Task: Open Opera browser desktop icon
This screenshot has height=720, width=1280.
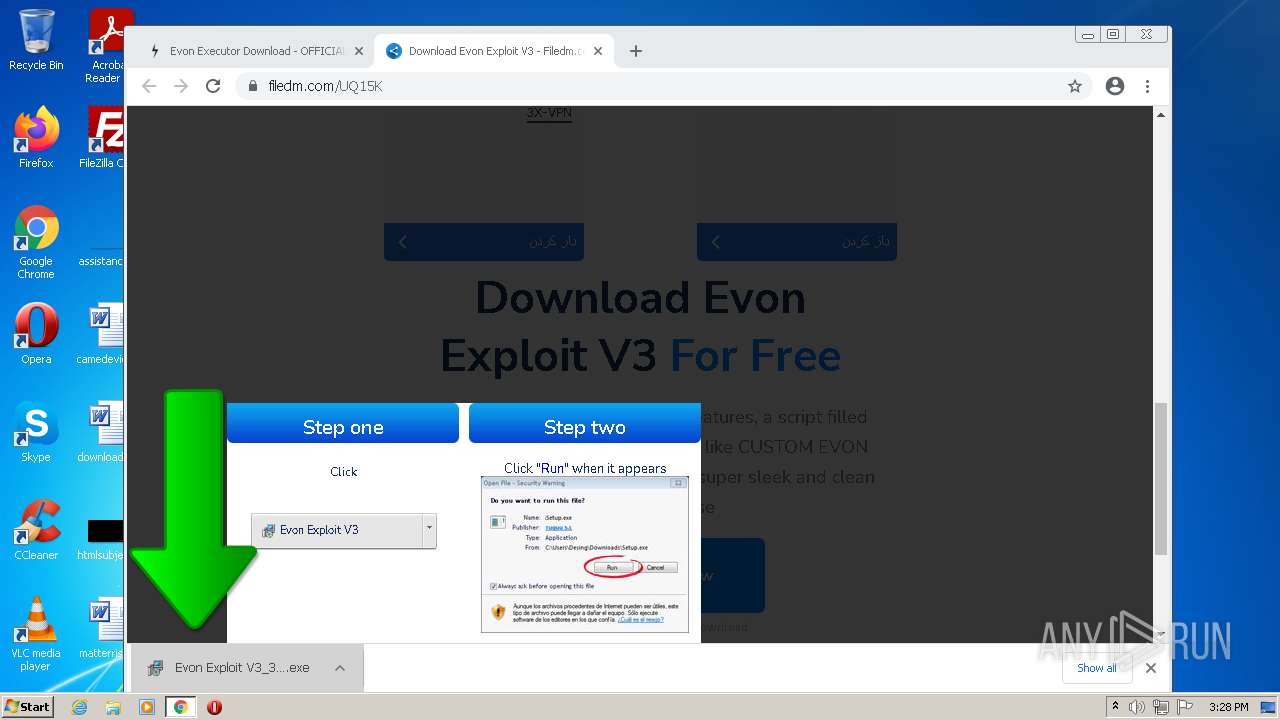Action: click(36, 334)
